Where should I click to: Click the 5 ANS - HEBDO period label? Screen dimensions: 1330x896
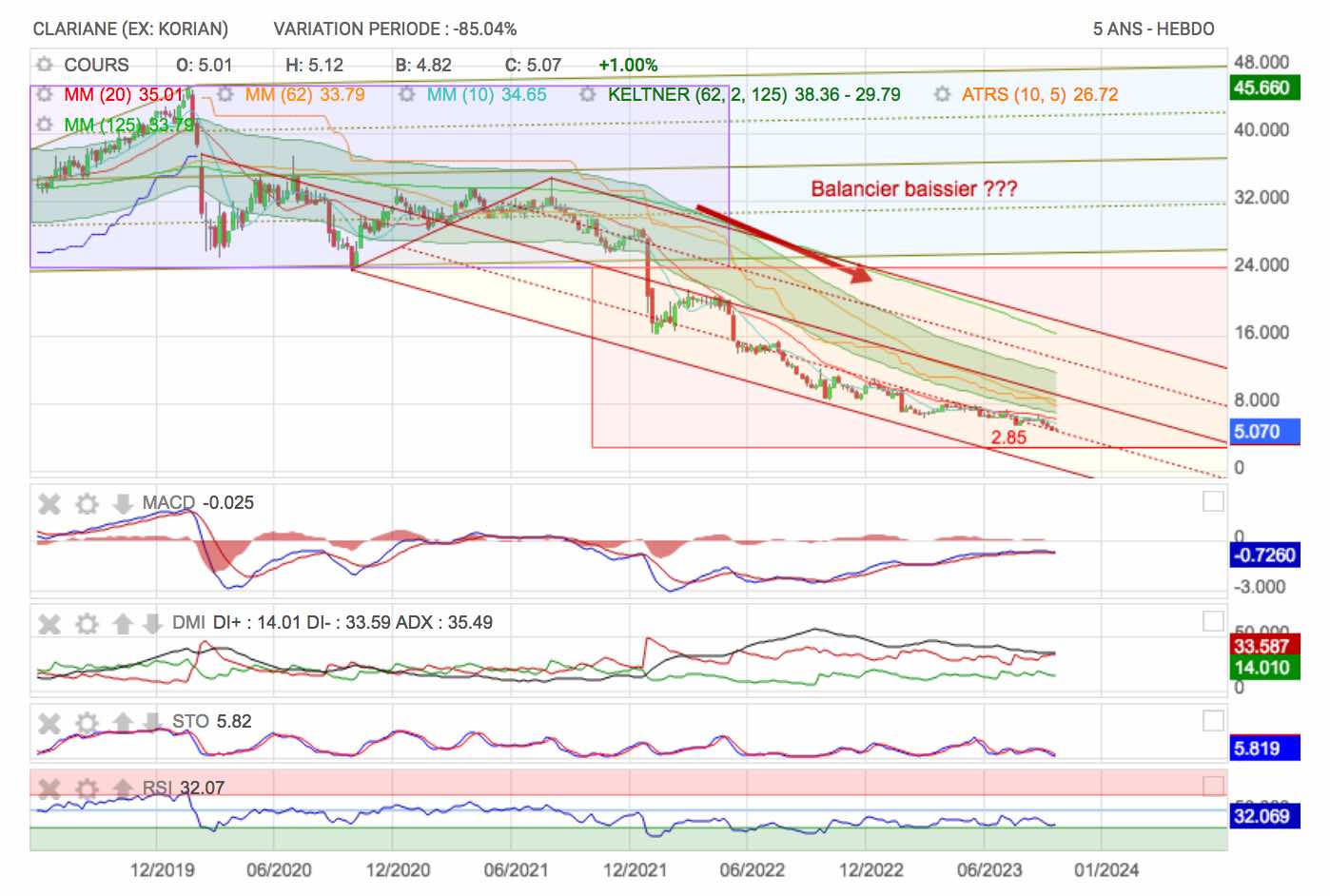1153,29
